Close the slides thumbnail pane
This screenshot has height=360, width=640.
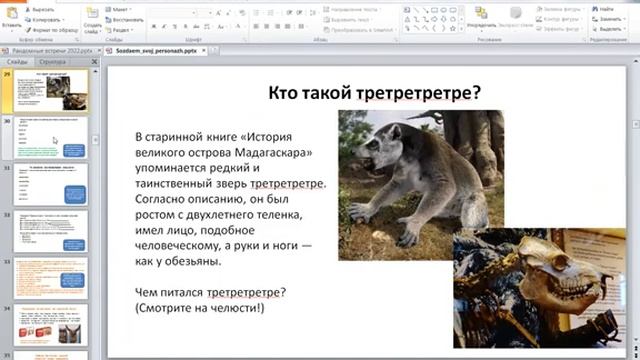point(94,62)
